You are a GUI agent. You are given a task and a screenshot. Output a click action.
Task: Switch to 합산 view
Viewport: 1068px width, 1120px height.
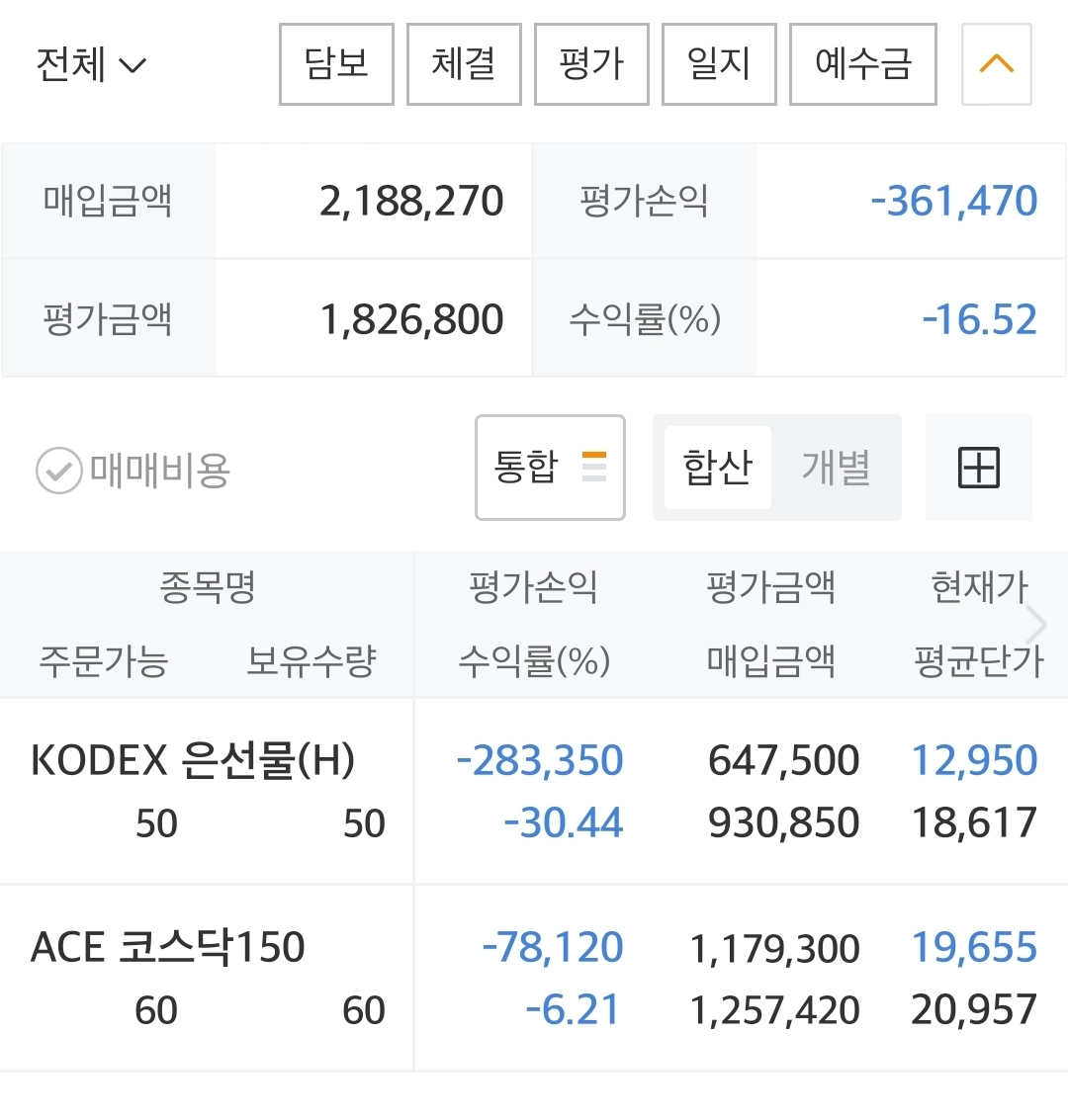click(717, 468)
